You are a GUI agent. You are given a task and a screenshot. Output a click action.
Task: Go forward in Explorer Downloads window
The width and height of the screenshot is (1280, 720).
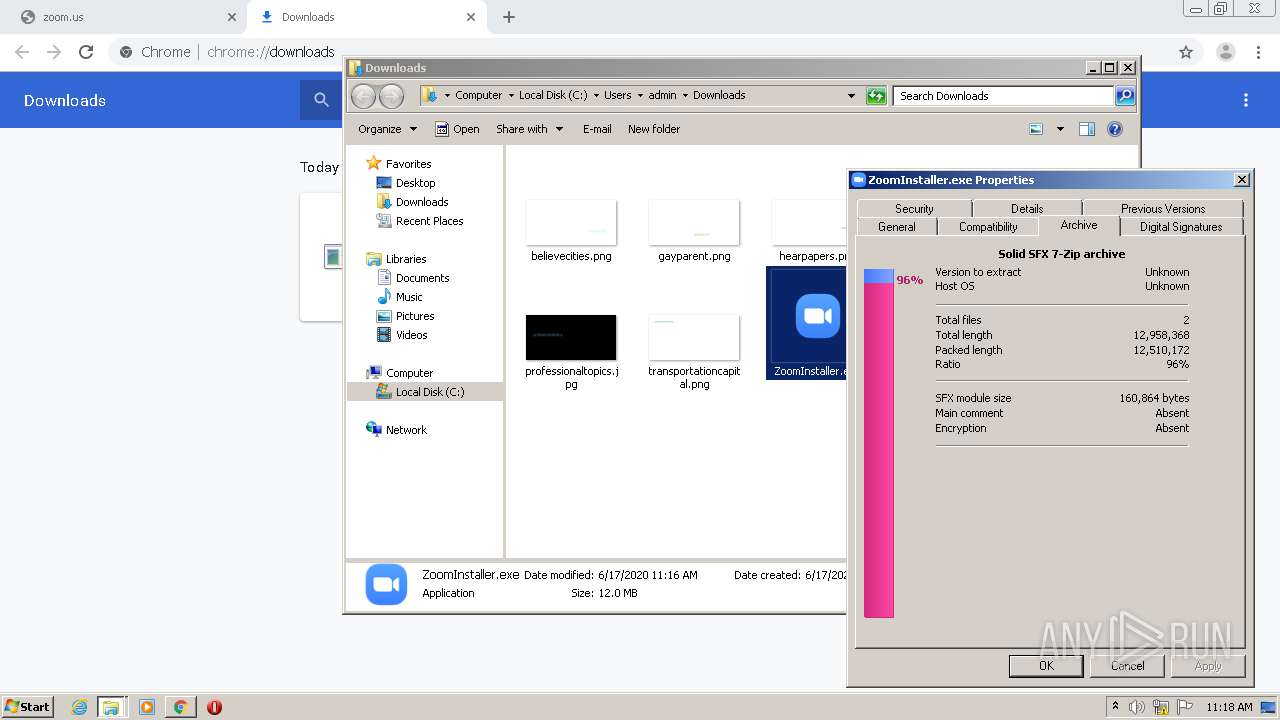pyautogui.click(x=392, y=96)
